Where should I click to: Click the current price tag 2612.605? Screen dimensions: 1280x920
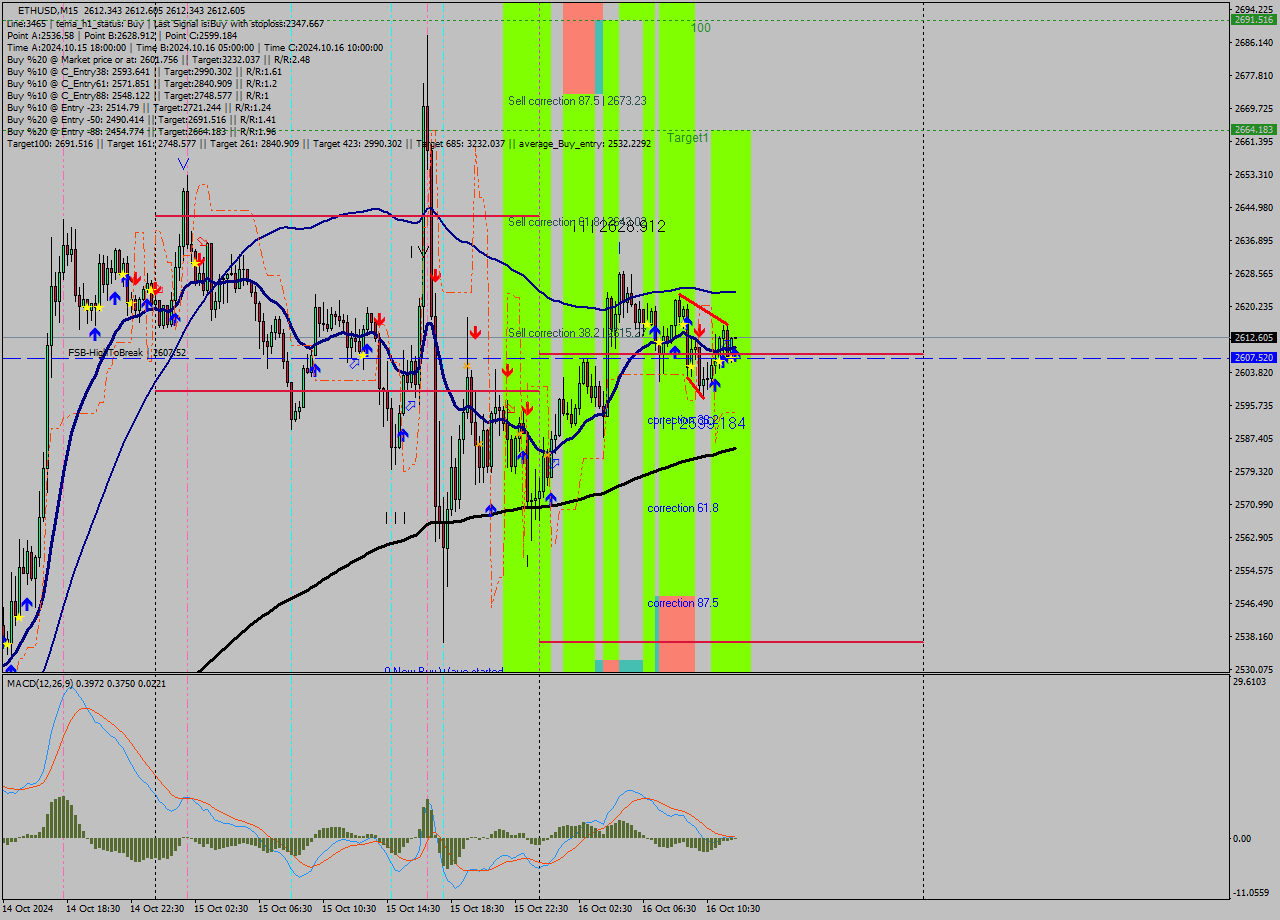pos(1254,338)
